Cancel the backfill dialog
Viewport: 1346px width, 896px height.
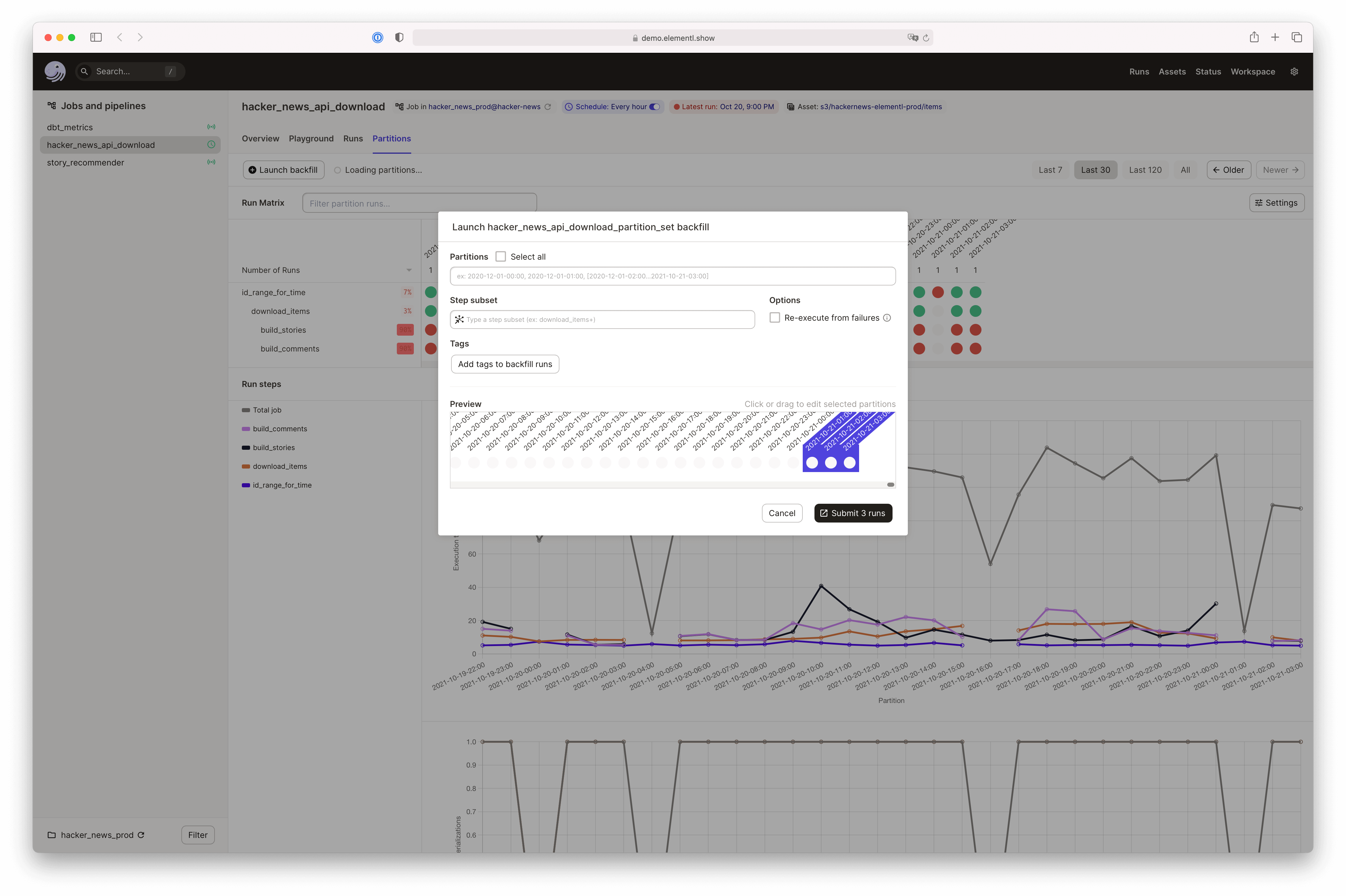781,513
